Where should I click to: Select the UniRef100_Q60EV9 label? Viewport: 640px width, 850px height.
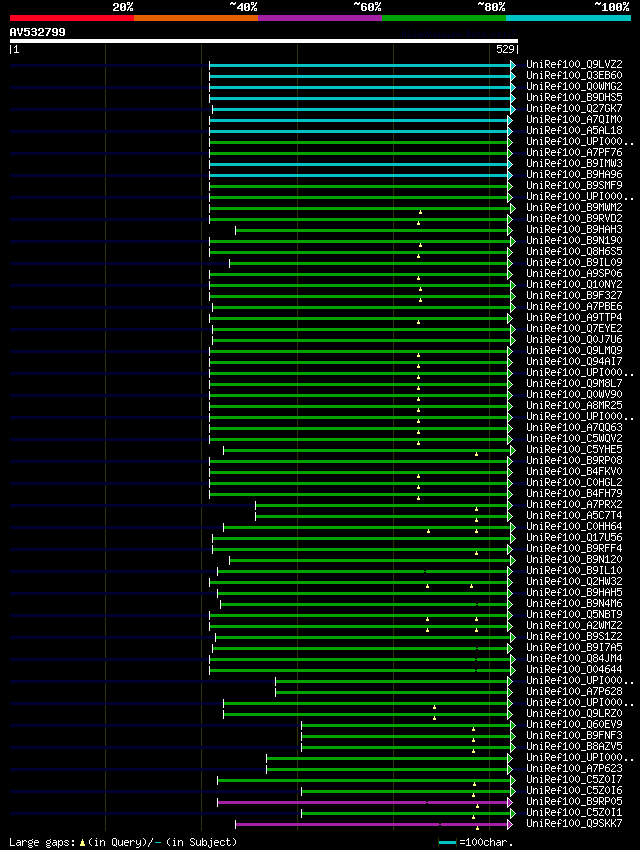(574, 725)
